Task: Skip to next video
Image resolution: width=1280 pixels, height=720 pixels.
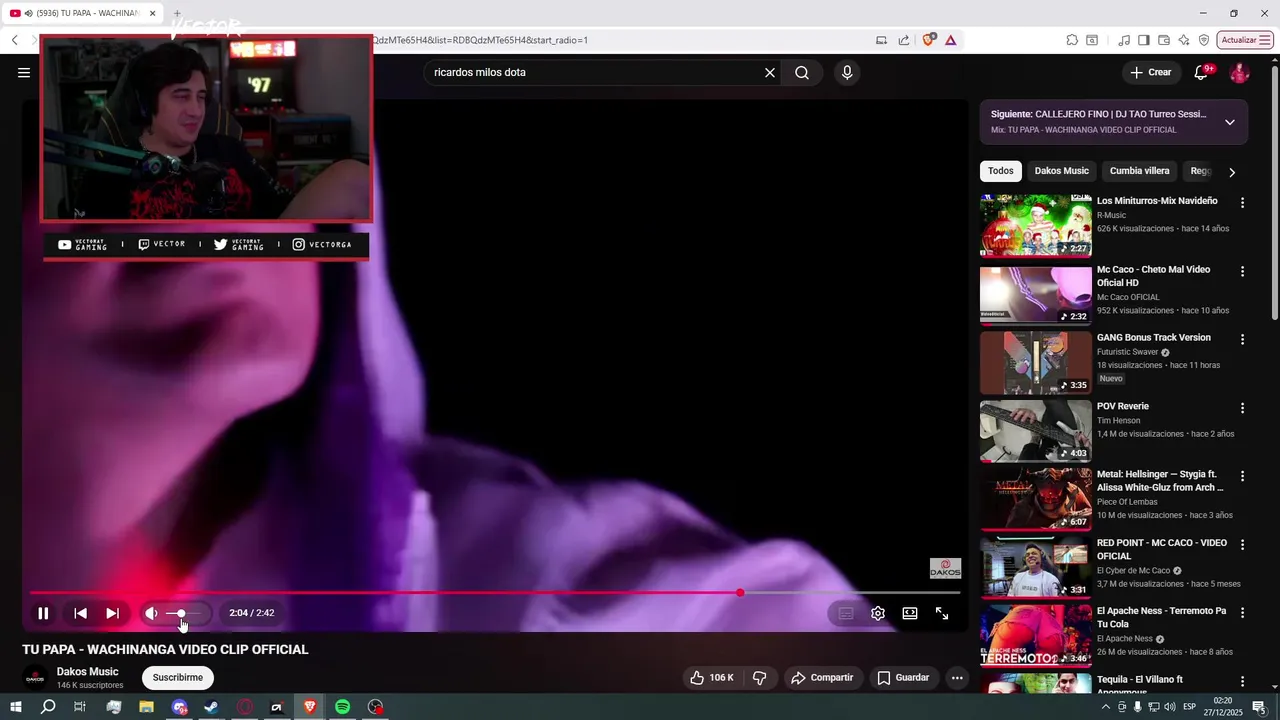Action: click(x=112, y=613)
